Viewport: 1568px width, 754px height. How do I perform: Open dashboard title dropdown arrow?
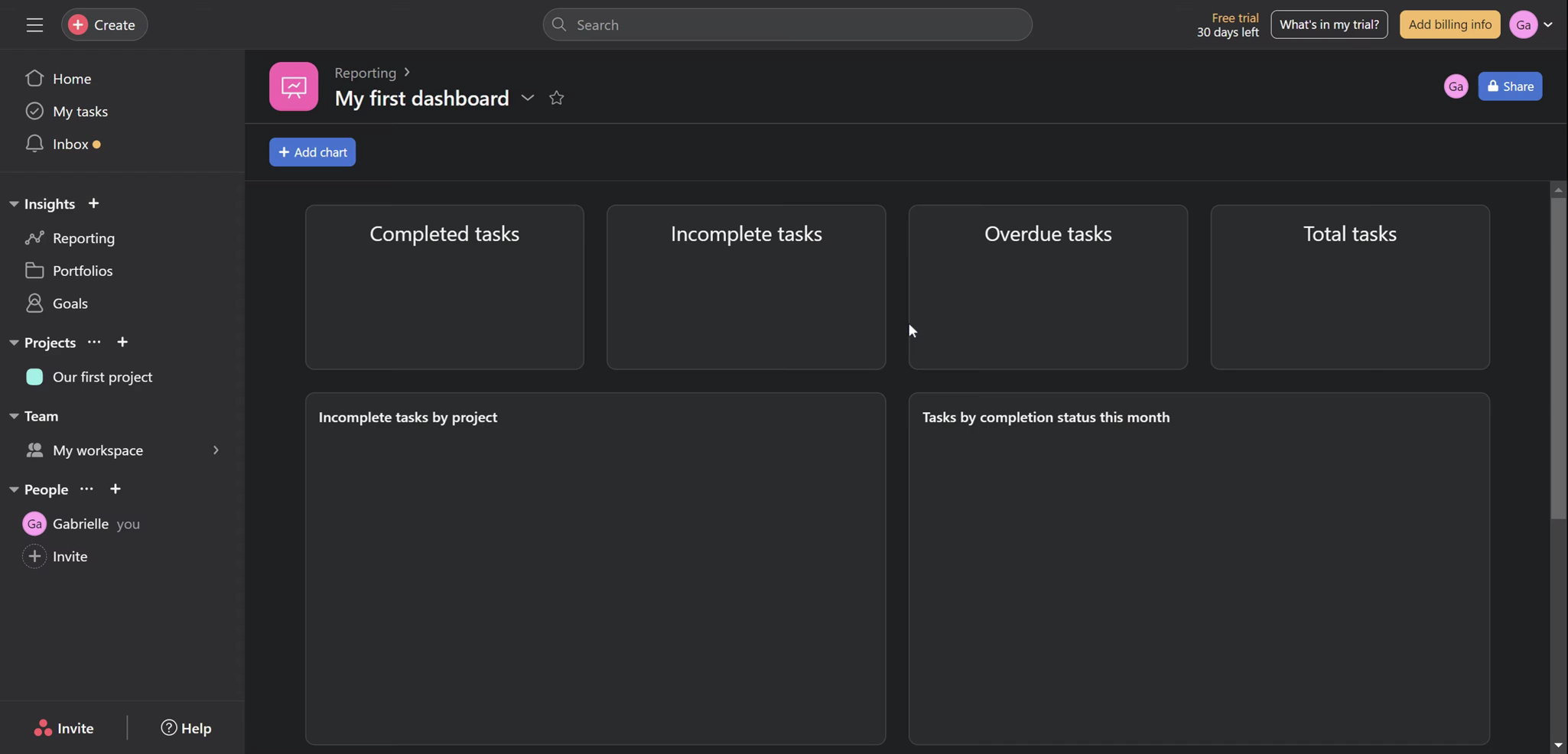click(x=528, y=98)
